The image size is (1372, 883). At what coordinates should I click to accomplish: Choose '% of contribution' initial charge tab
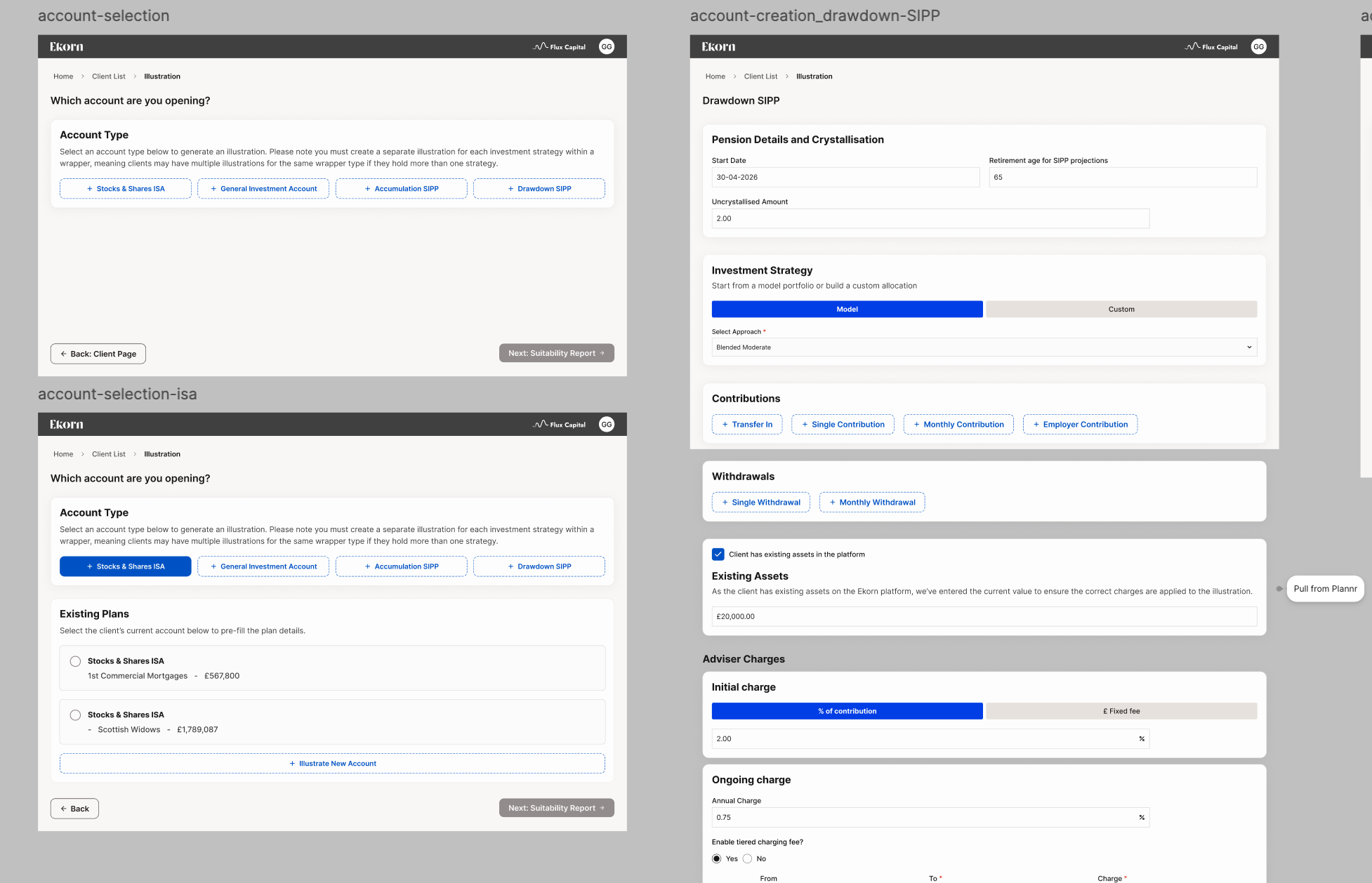pyautogui.click(x=847, y=711)
